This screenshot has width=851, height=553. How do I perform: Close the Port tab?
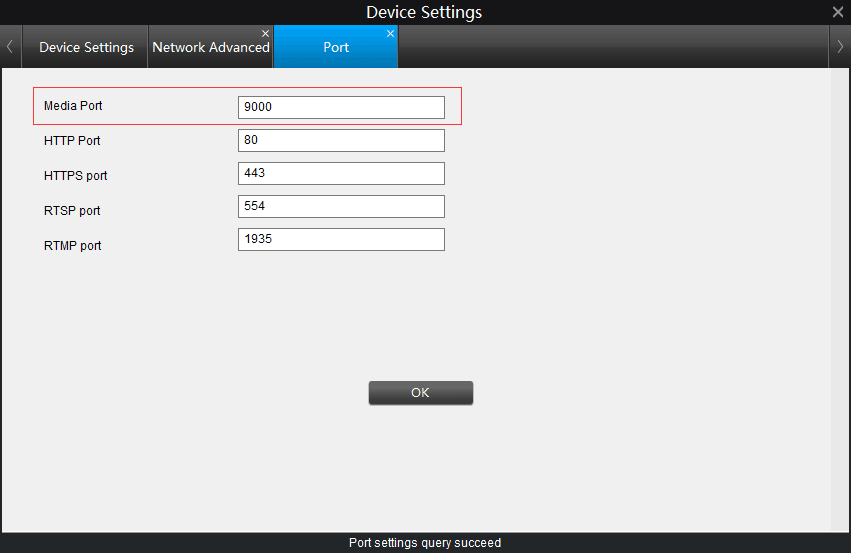(x=390, y=34)
